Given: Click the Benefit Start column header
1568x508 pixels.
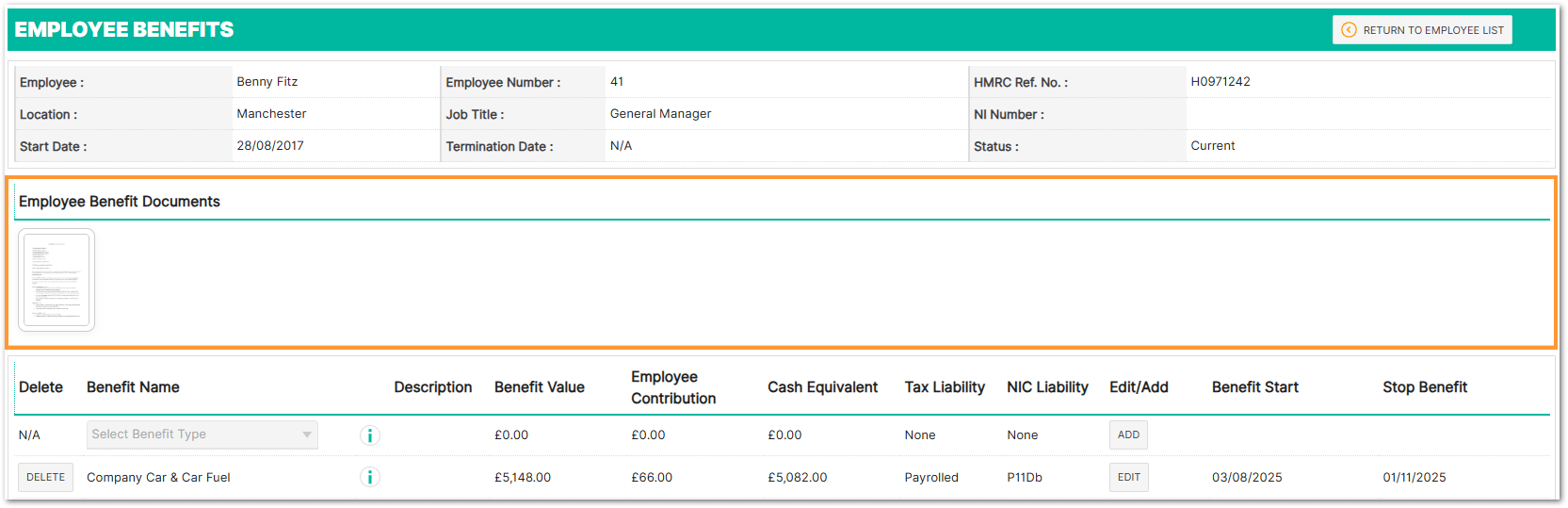Looking at the screenshot, I should click(x=1254, y=387).
